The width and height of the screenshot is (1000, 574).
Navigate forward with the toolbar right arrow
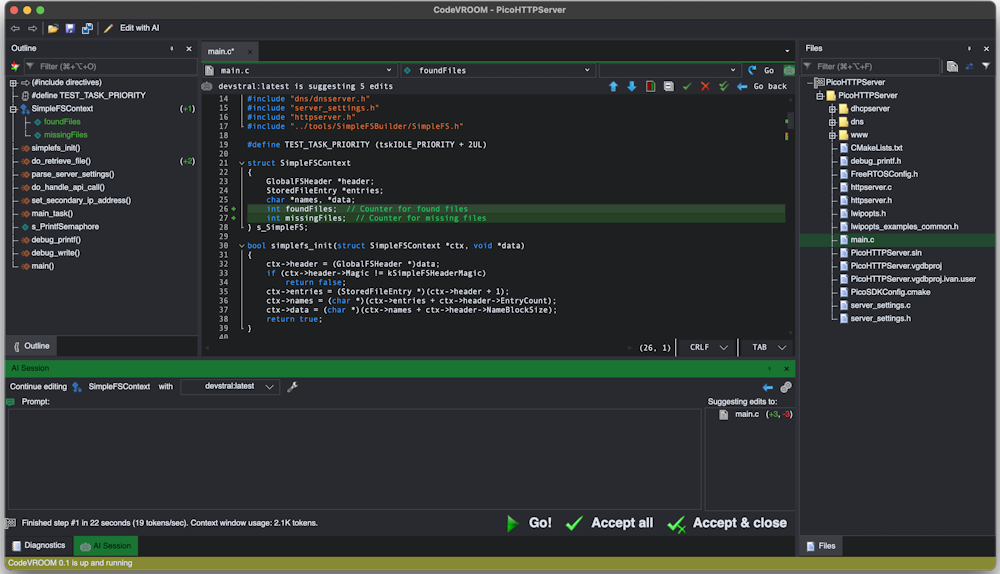pos(33,28)
